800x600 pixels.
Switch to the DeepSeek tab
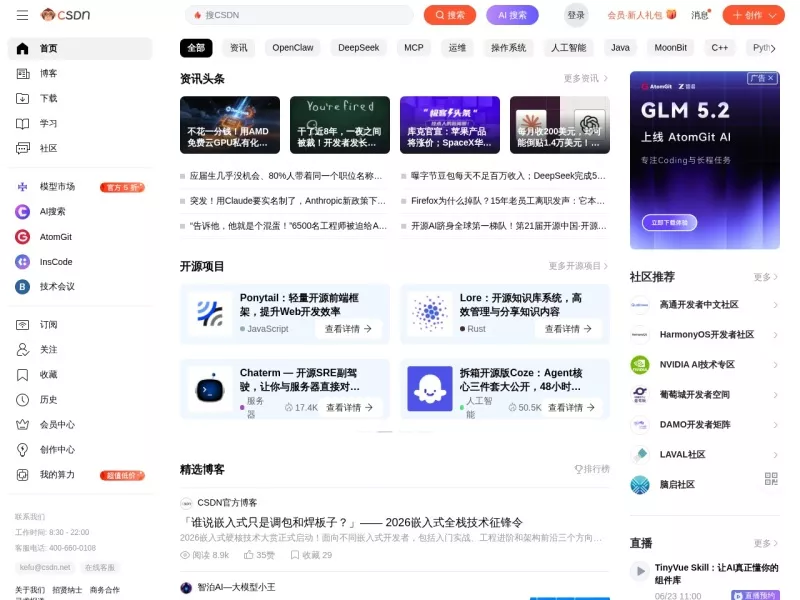tap(359, 48)
